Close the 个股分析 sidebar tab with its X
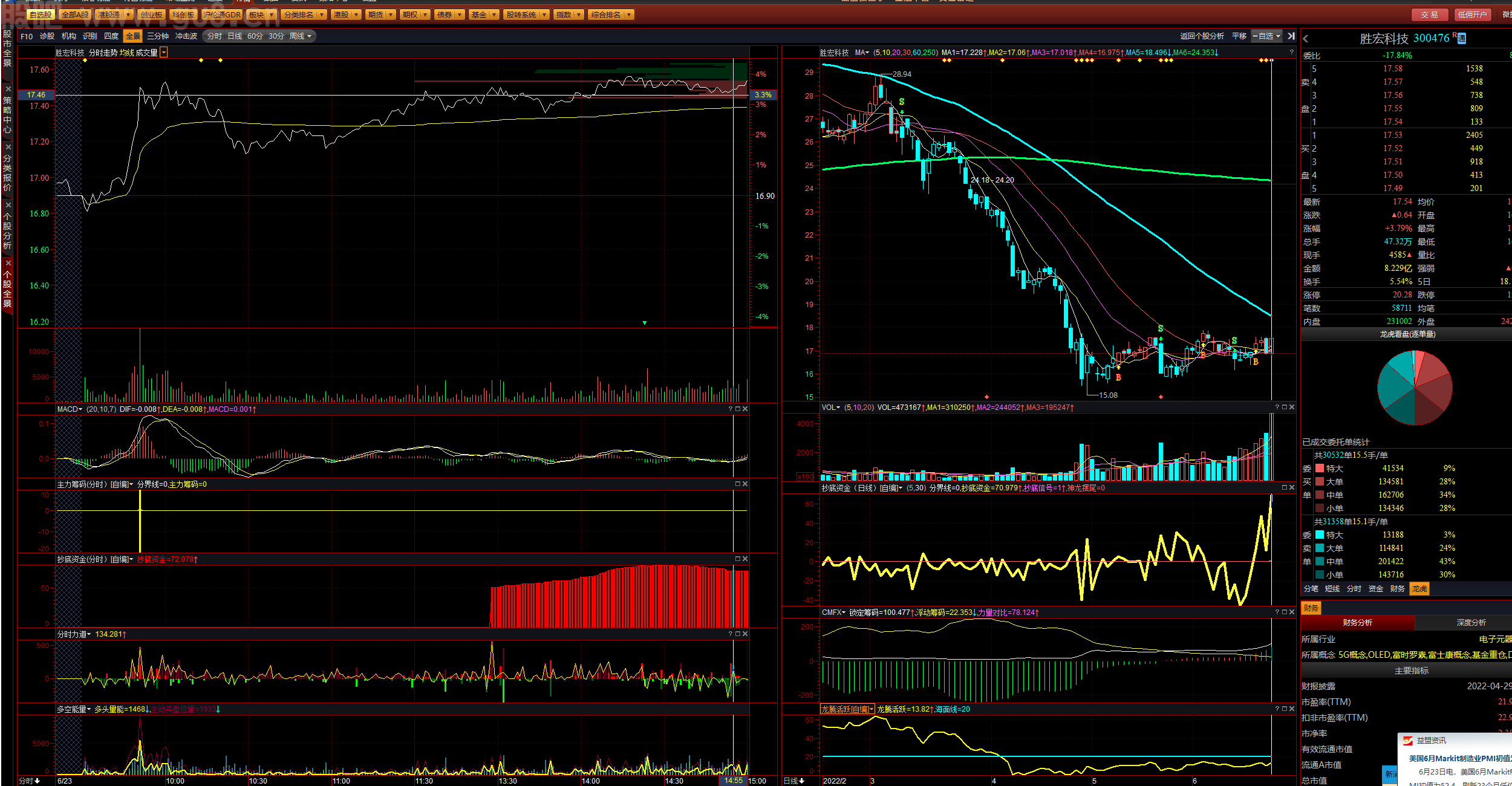Viewport: 1512px width, 786px height. pyautogui.click(x=8, y=205)
